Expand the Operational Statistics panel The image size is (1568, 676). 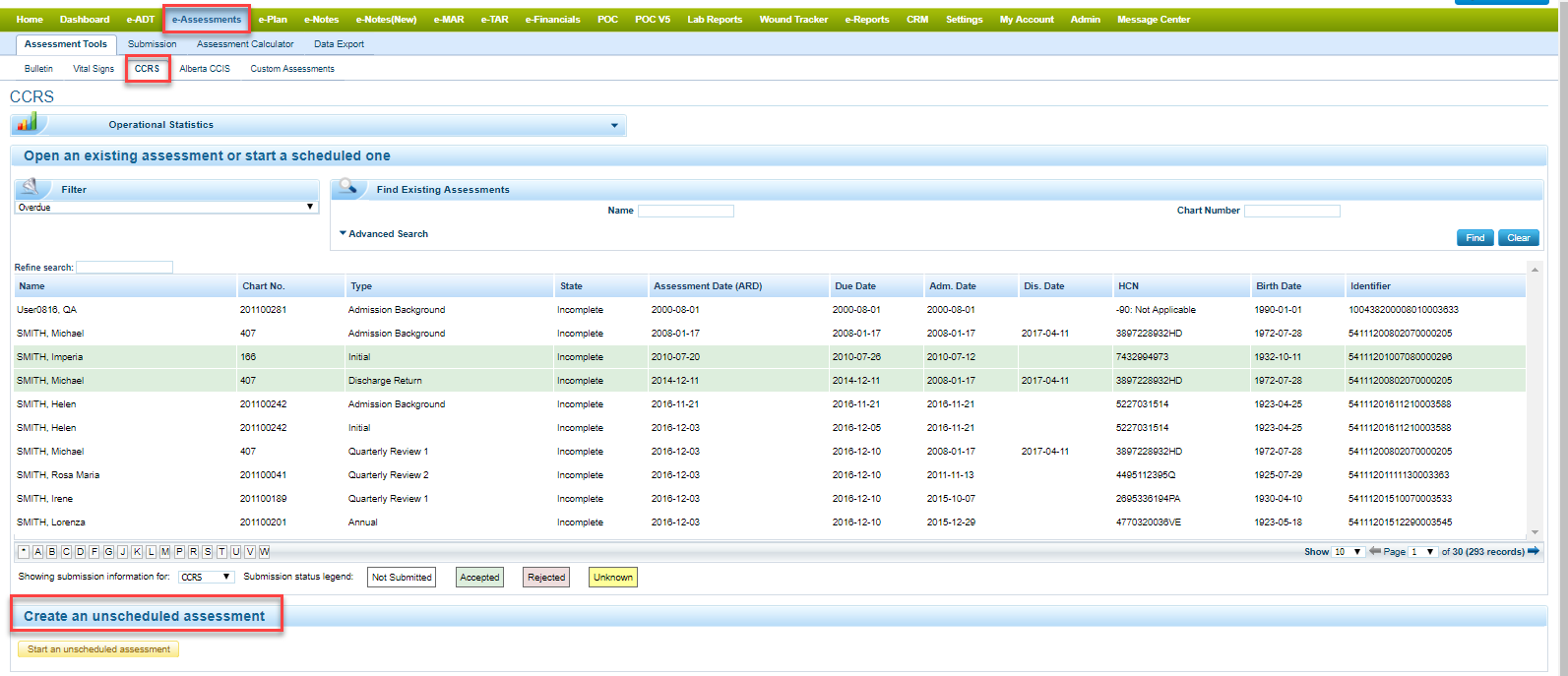coord(614,125)
